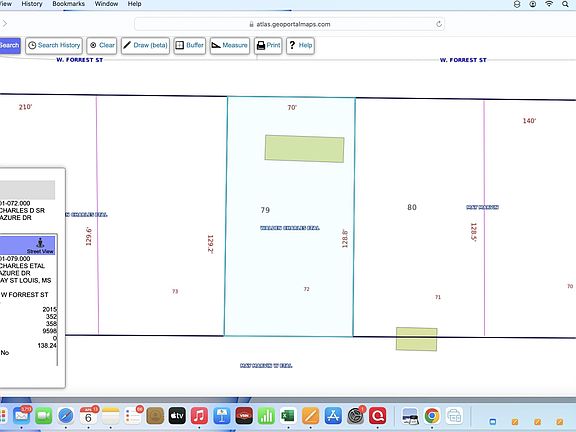Open the History menu
Image resolution: width=576 pixels, height=432 pixels.
32,4
